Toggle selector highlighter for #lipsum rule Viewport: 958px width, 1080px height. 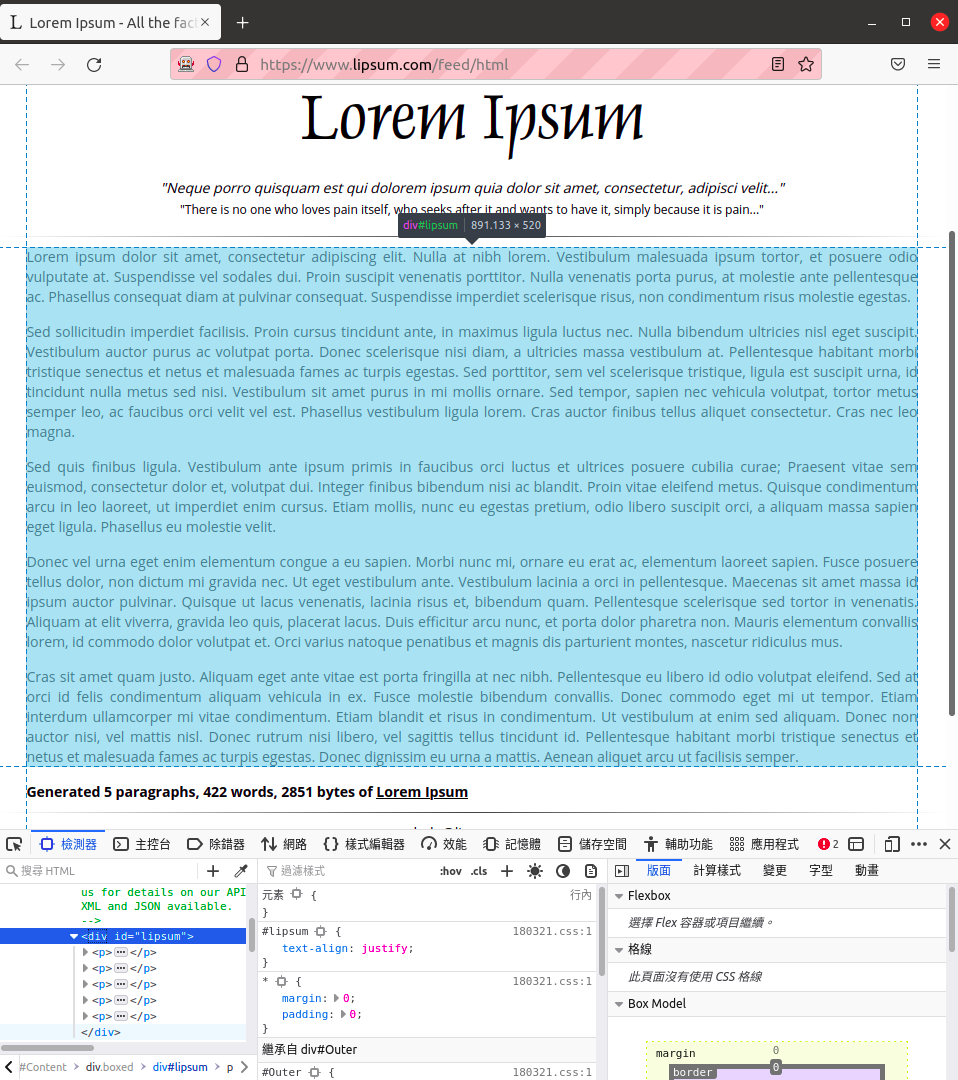click(x=320, y=931)
